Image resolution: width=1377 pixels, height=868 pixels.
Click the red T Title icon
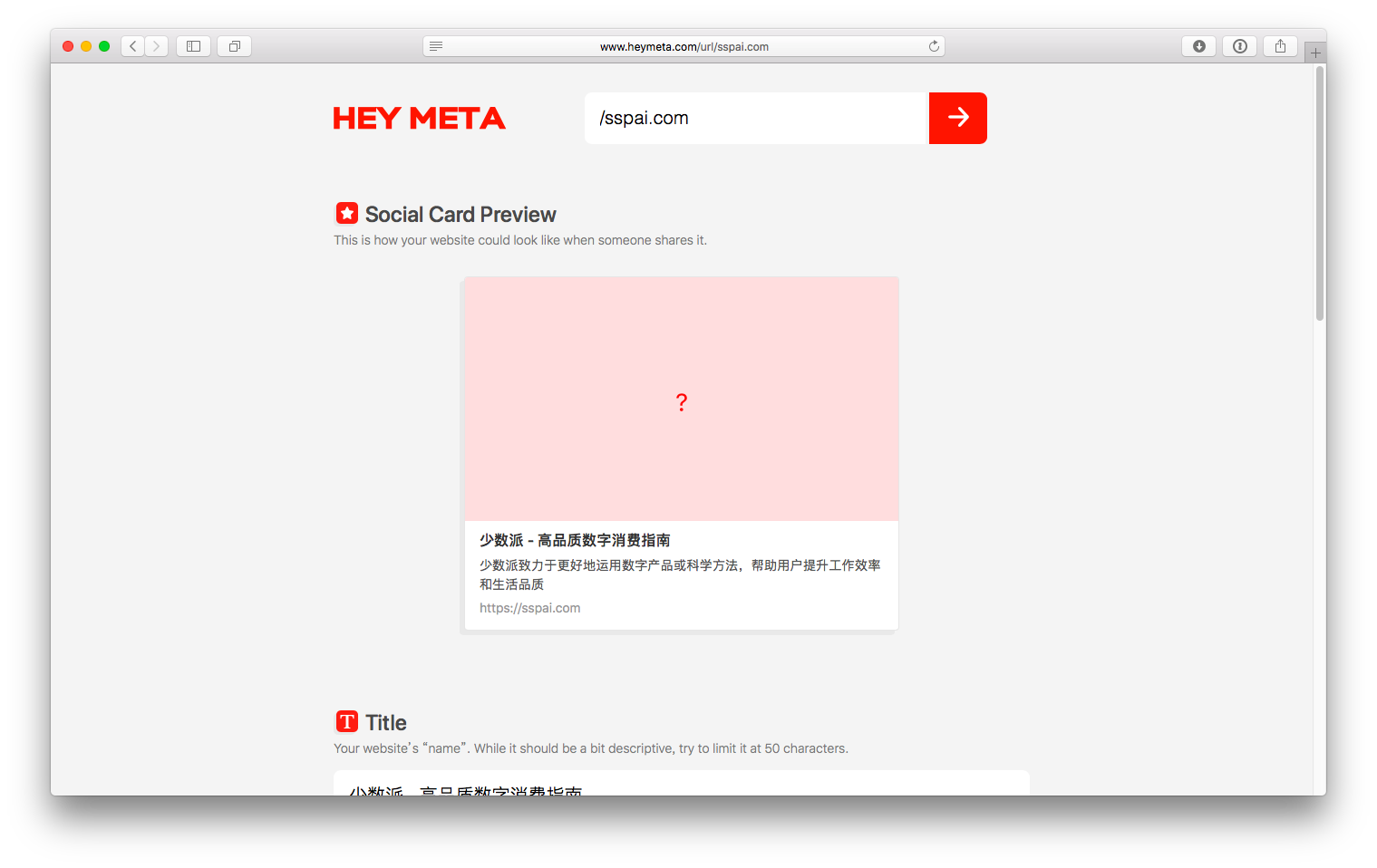coord(347,721)
